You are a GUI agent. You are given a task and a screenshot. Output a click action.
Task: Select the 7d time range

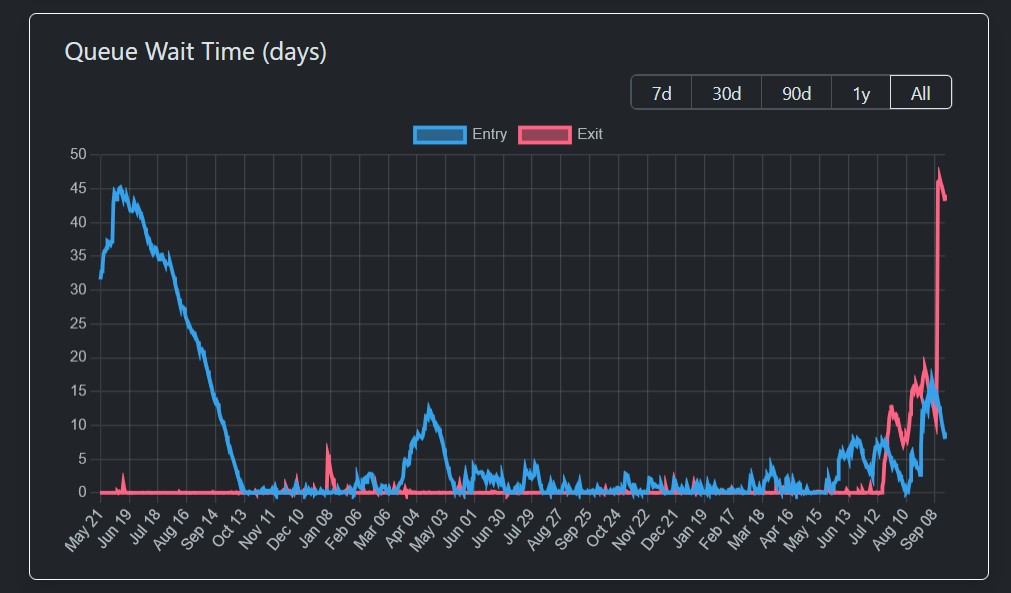coord(661,93)
